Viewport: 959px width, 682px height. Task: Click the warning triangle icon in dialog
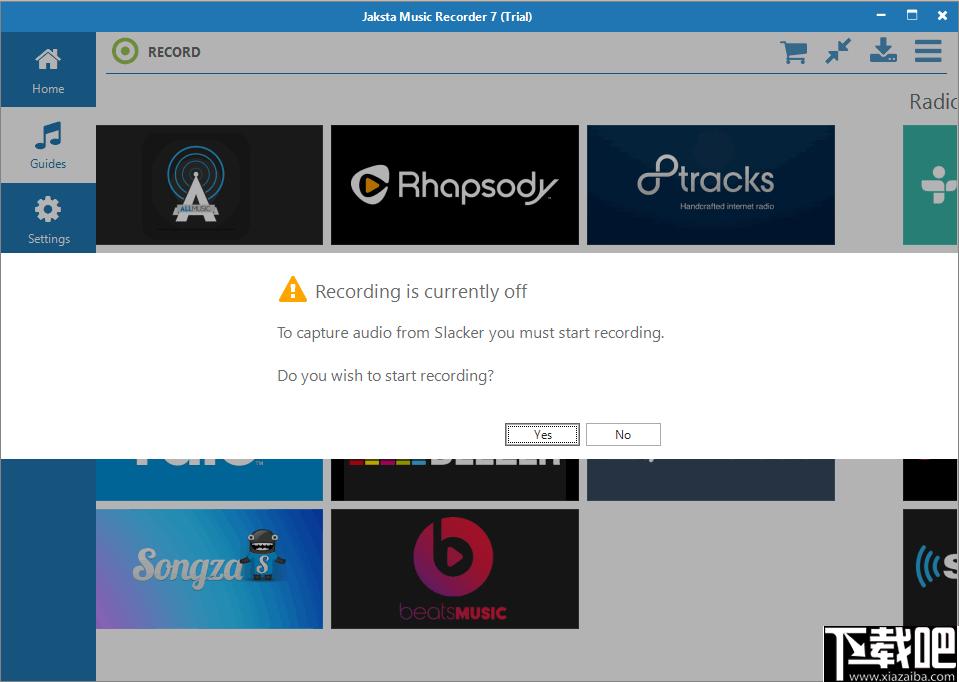(x=292, y=290)
